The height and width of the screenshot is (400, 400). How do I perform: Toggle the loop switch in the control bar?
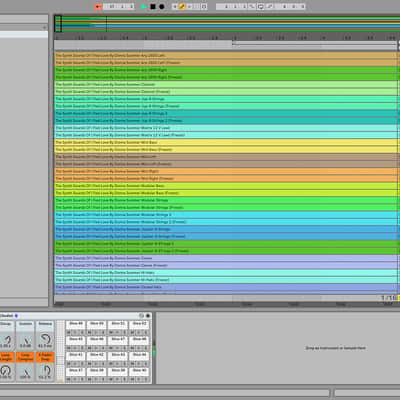[260, 6]
